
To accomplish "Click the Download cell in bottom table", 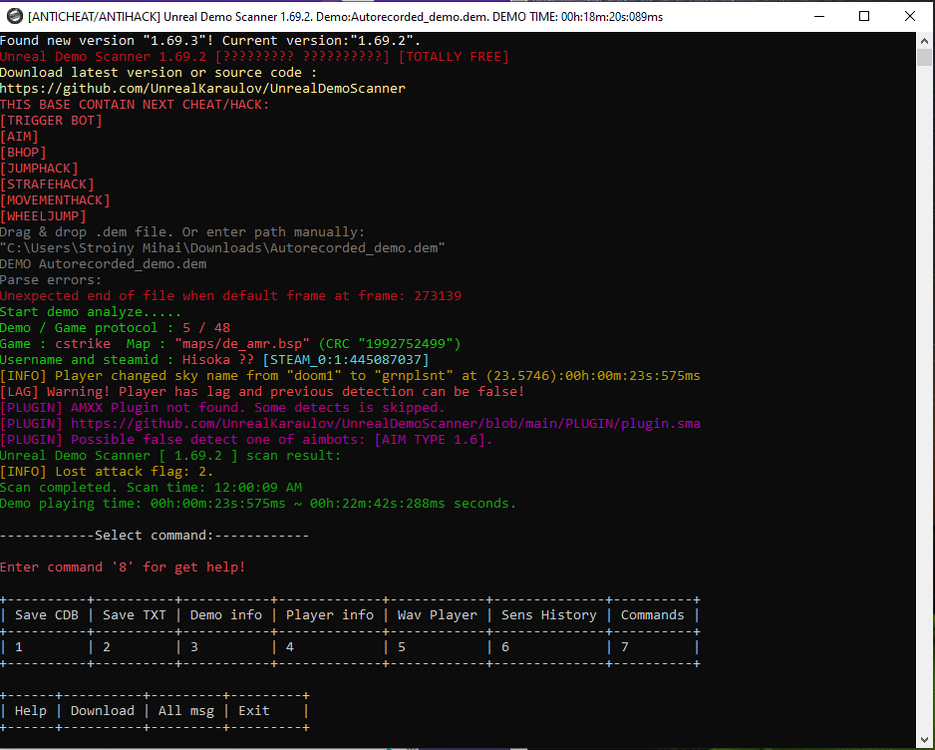I will [x=102, y=711].
